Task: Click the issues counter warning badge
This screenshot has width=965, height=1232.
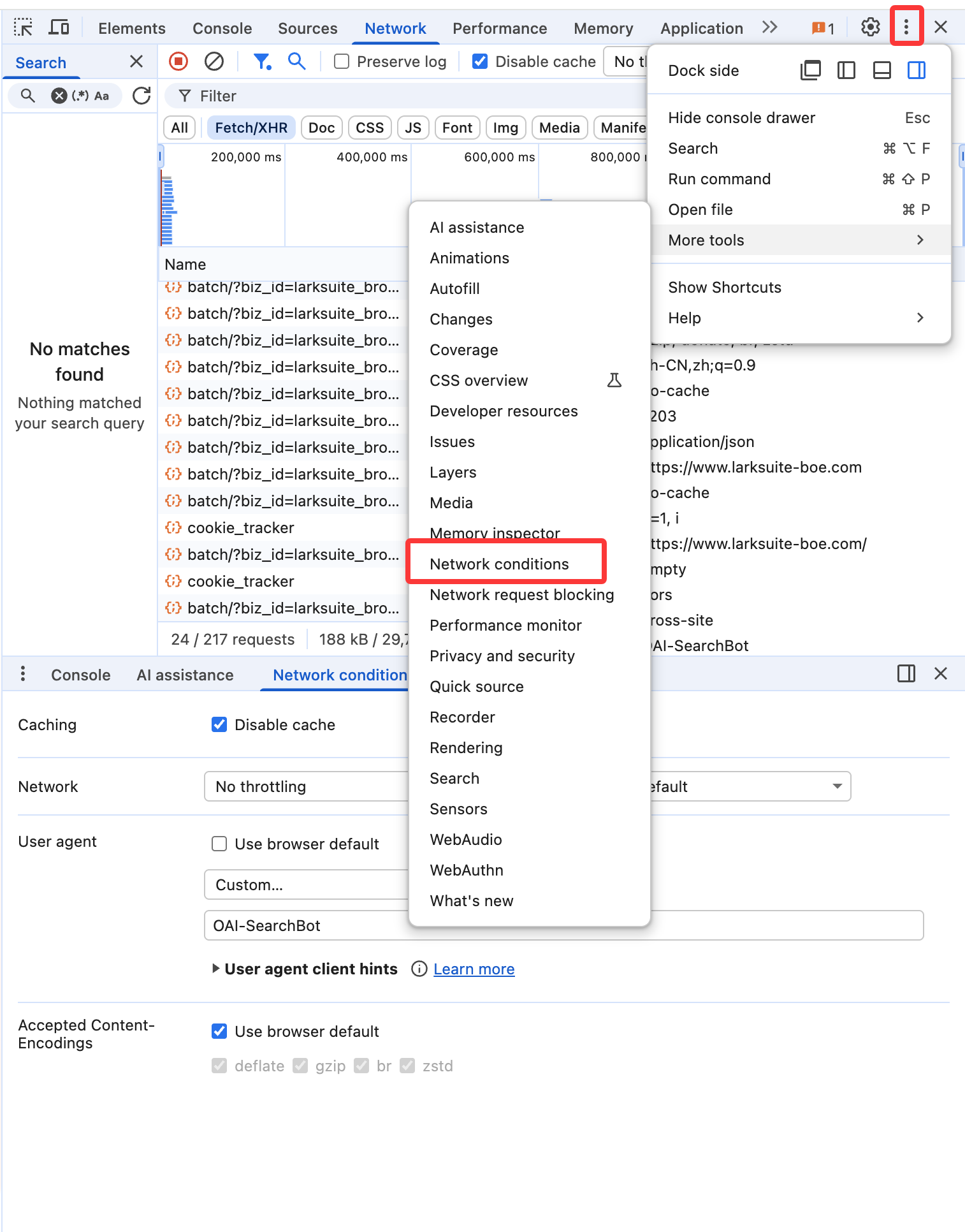Action: point(823,28)
